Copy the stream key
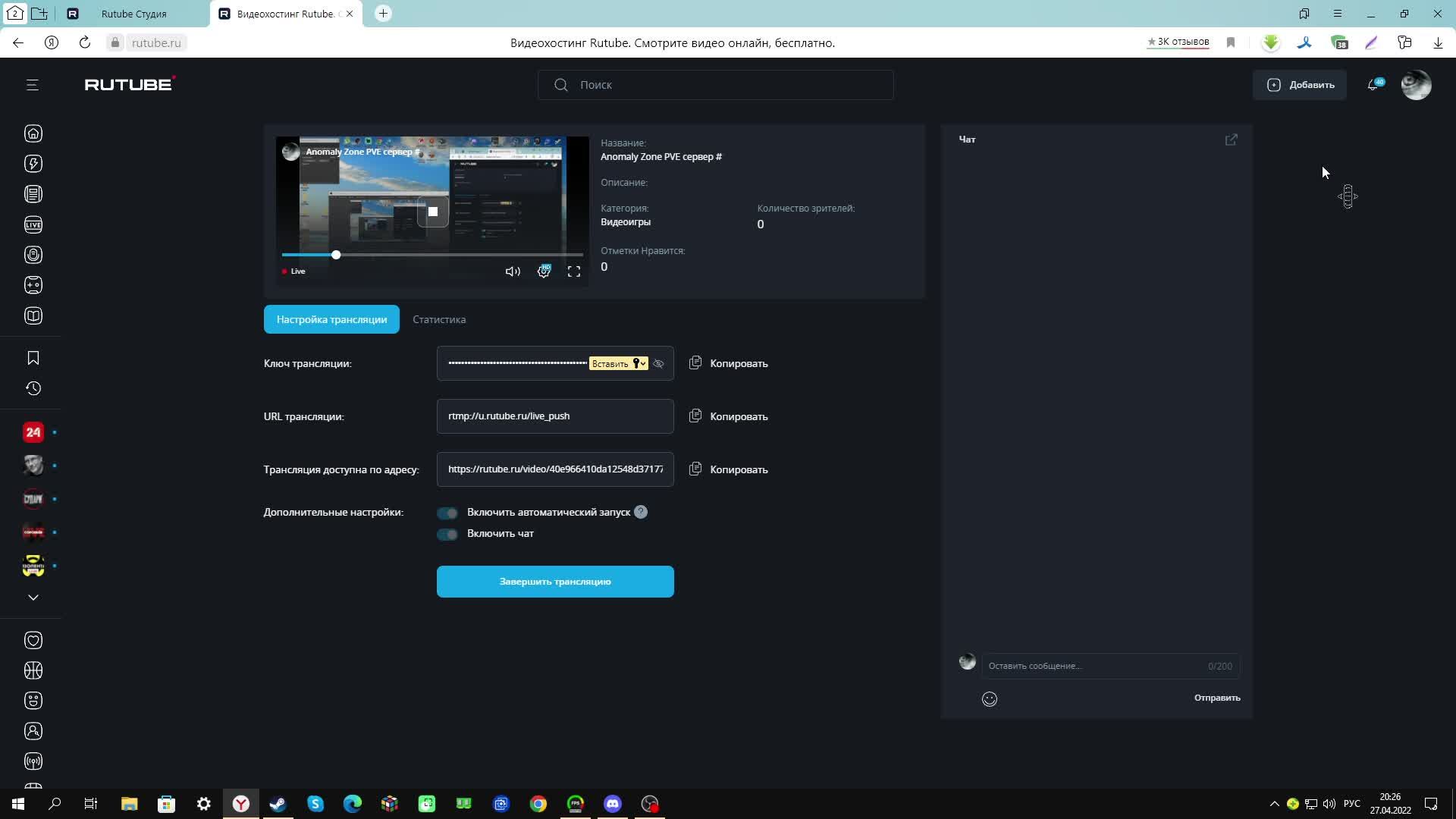This screenshot has height=819, width=1456. pos(729,363)
